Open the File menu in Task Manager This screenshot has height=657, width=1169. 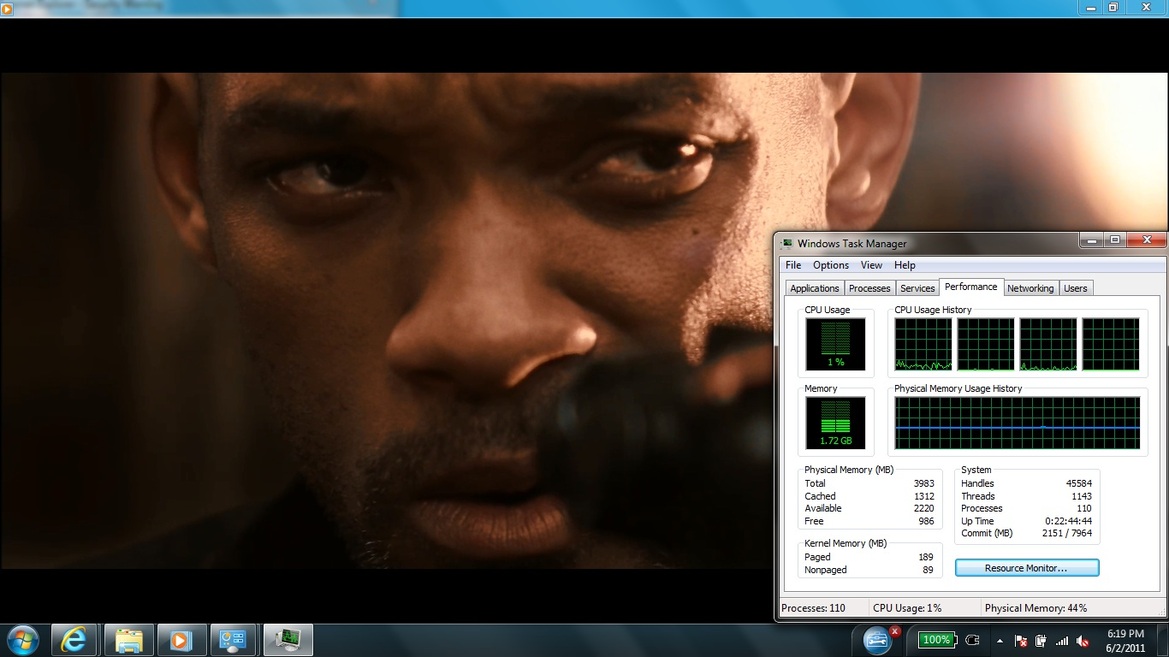pyautogui.click(x=793, y=265)
